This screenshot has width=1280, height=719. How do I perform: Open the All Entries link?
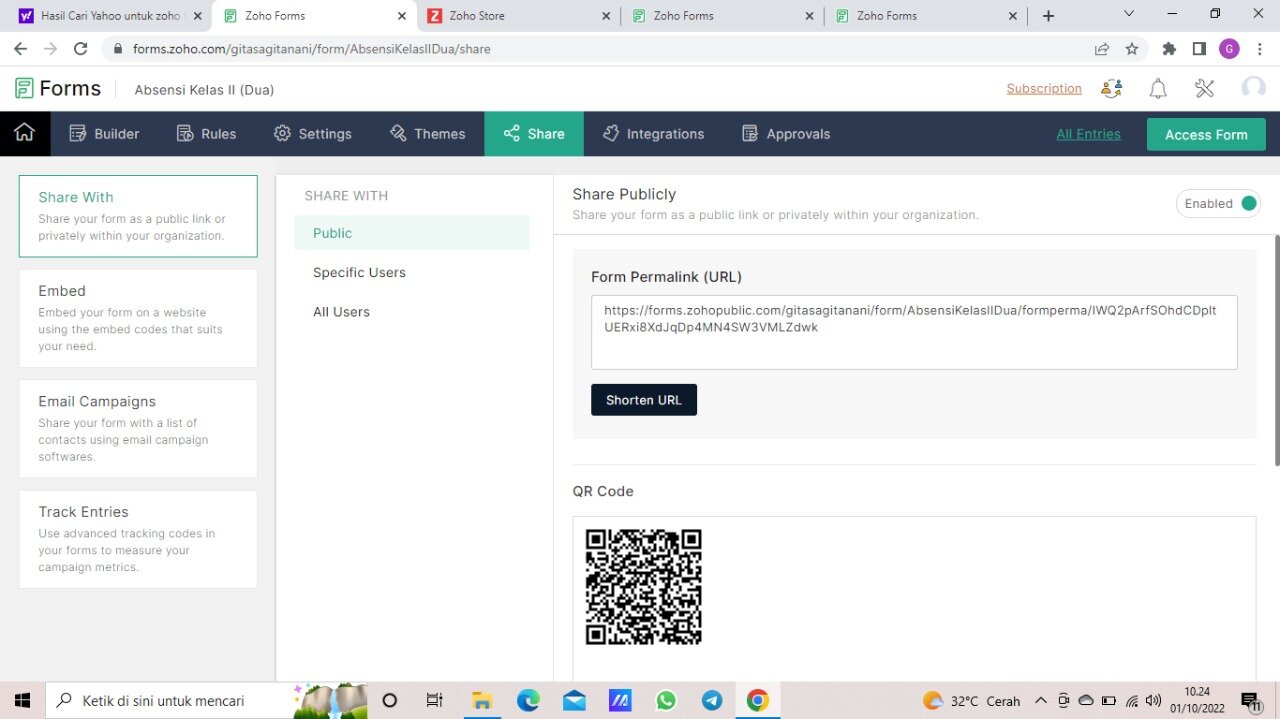(1088, 134)
